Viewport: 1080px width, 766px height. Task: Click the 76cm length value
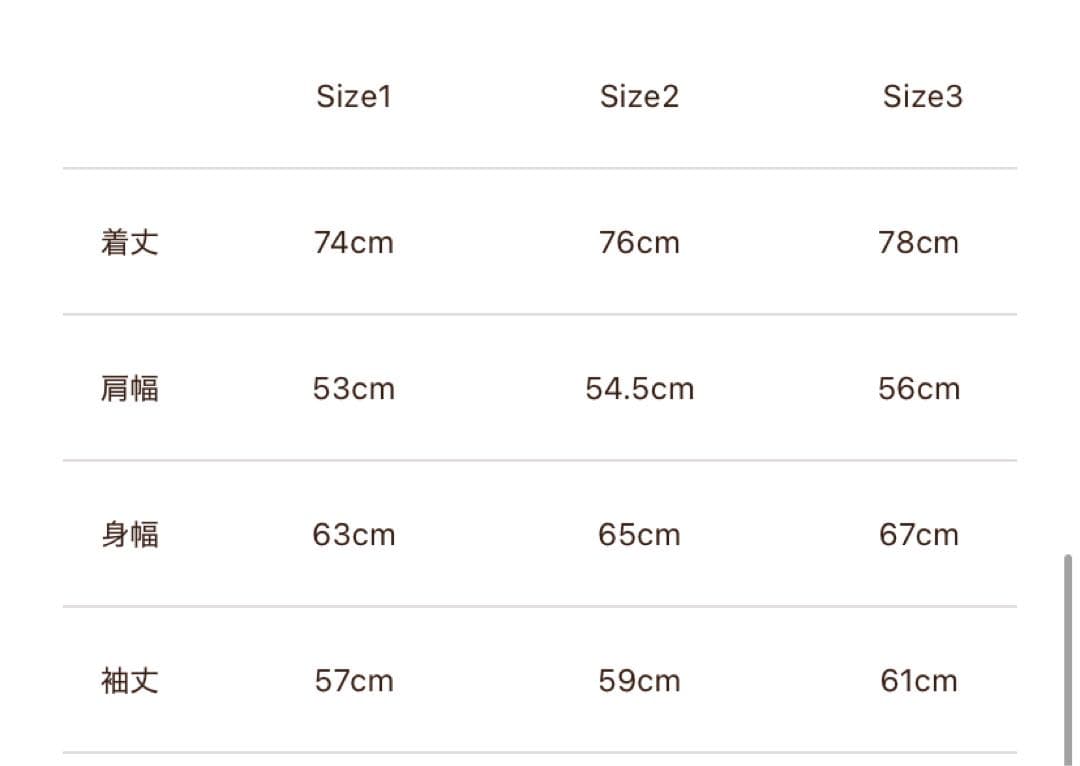pyautogui.click(x=639, y=243)
